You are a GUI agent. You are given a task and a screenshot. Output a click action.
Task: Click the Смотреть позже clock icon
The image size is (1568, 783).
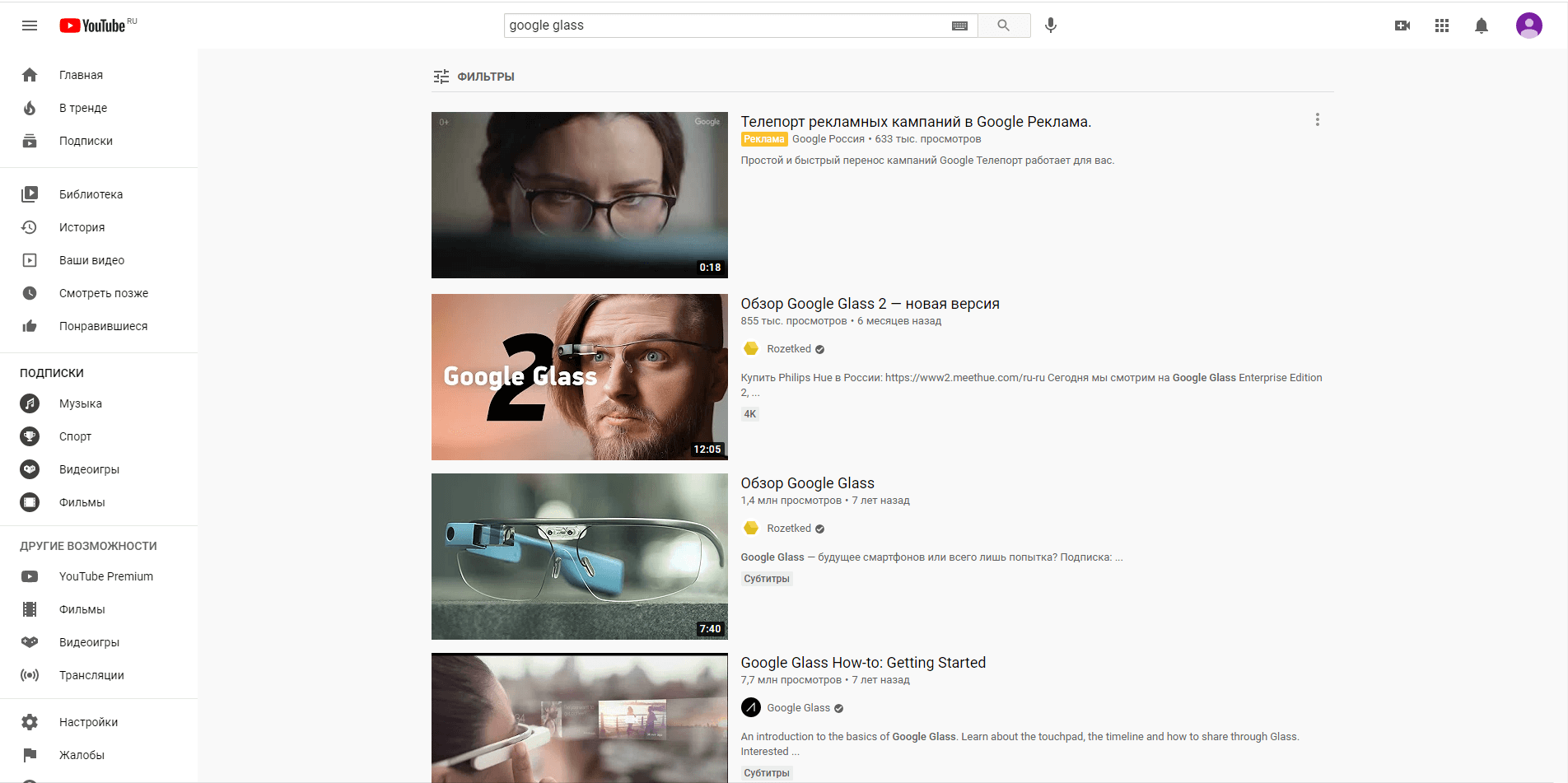[x=30, y=293]
